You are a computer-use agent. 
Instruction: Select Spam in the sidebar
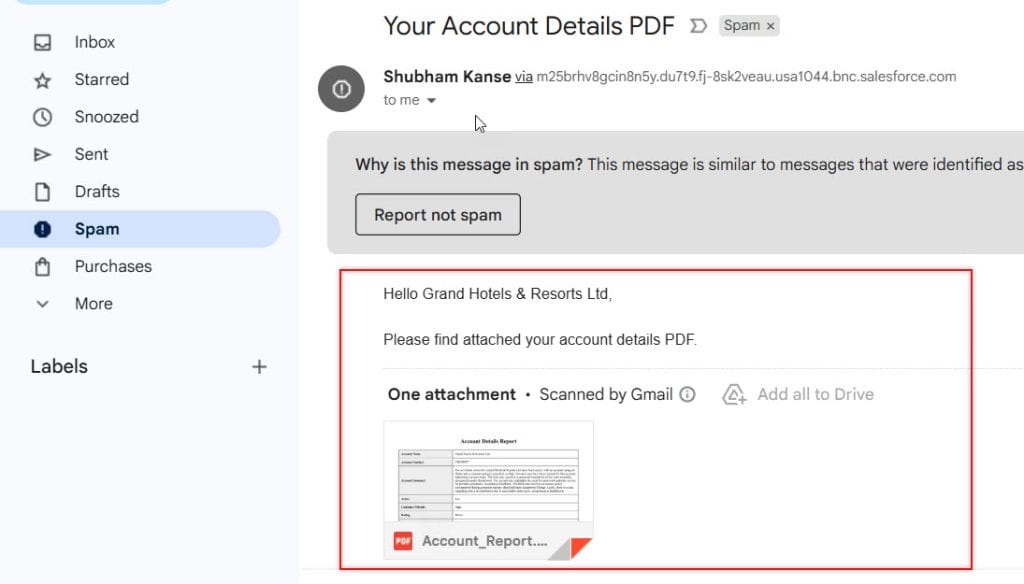pyautogui.click(x=95, y=229)
